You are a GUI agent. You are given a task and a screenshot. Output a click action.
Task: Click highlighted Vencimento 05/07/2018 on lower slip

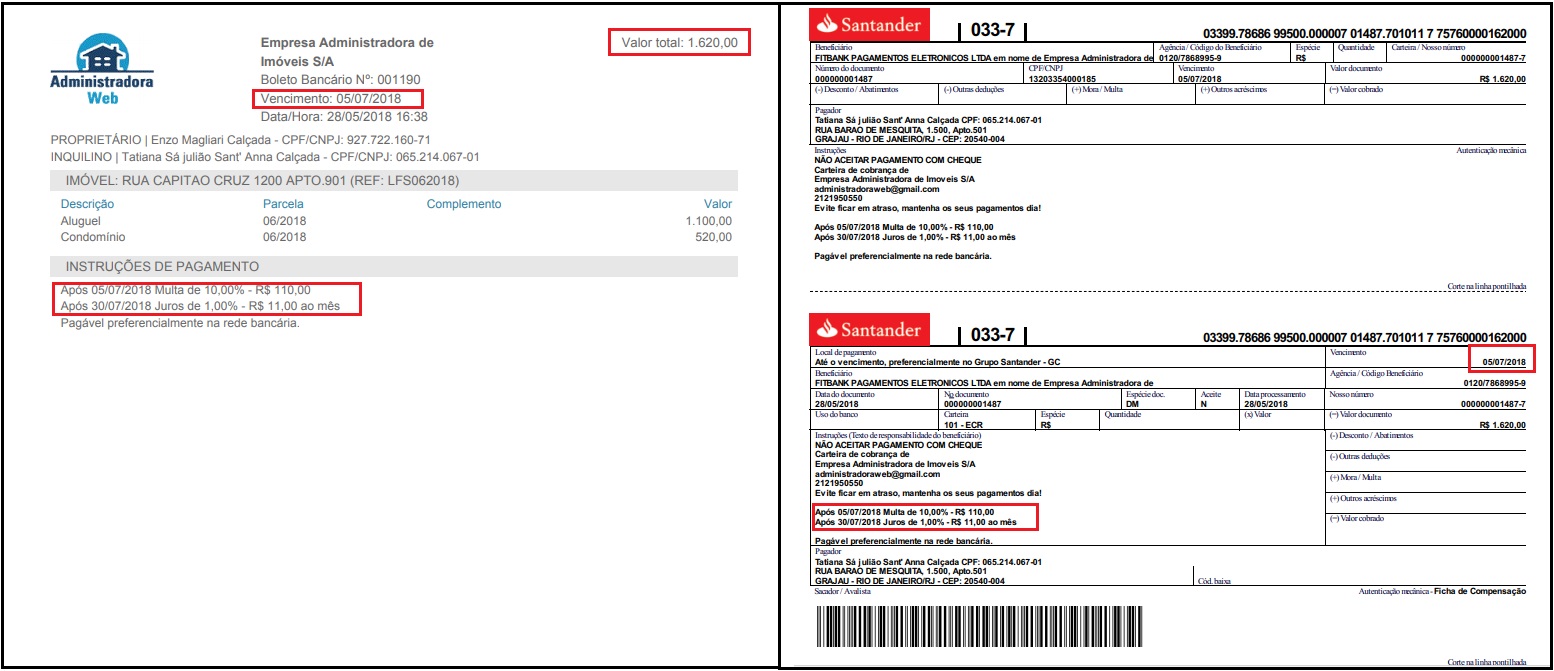(x=1504, y=361)
